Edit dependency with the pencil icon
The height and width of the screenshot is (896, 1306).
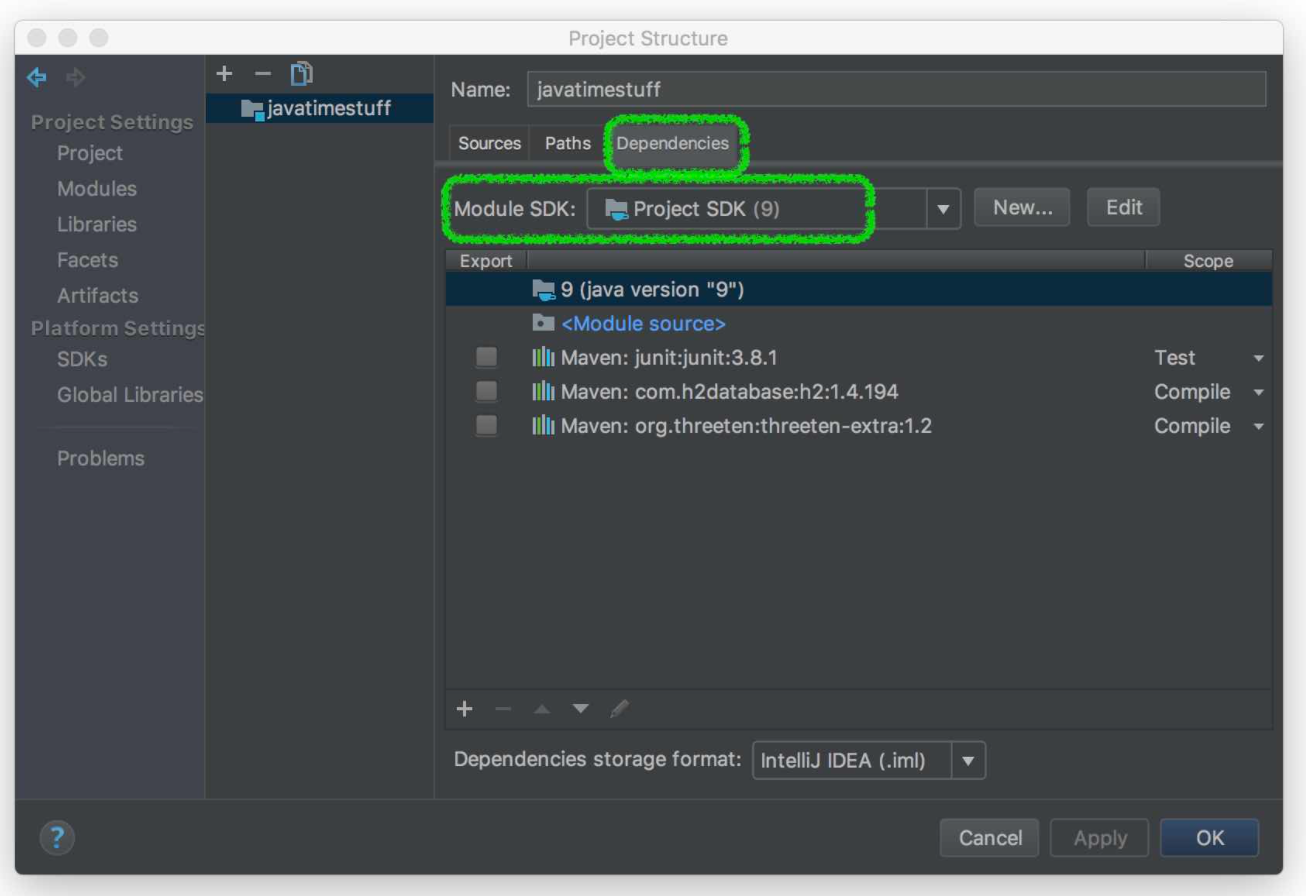pos(619,709)
